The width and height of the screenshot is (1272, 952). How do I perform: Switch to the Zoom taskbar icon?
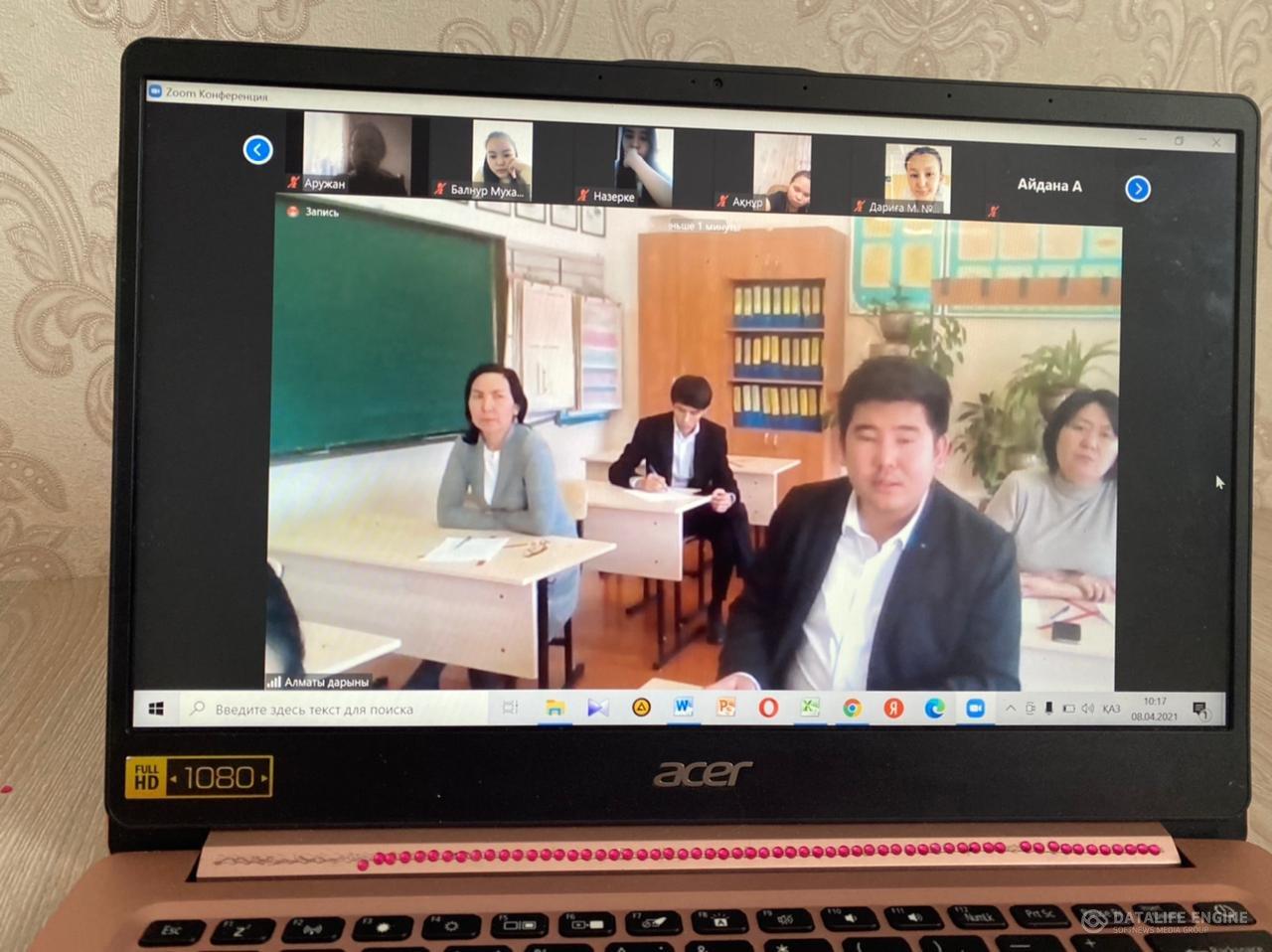click(975, 709)
